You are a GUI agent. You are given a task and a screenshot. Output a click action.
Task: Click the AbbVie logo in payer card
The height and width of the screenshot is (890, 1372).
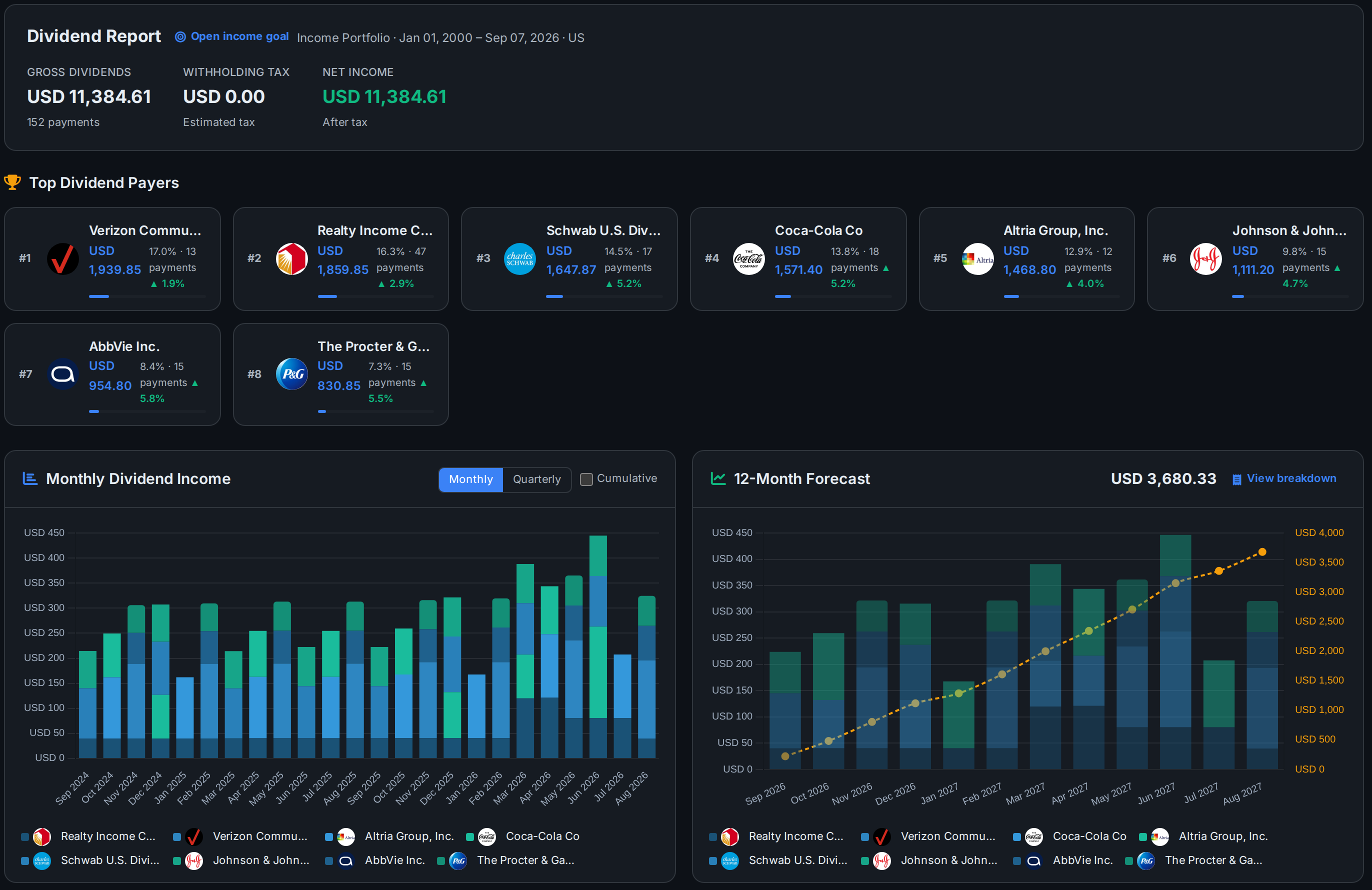(63, 373)
